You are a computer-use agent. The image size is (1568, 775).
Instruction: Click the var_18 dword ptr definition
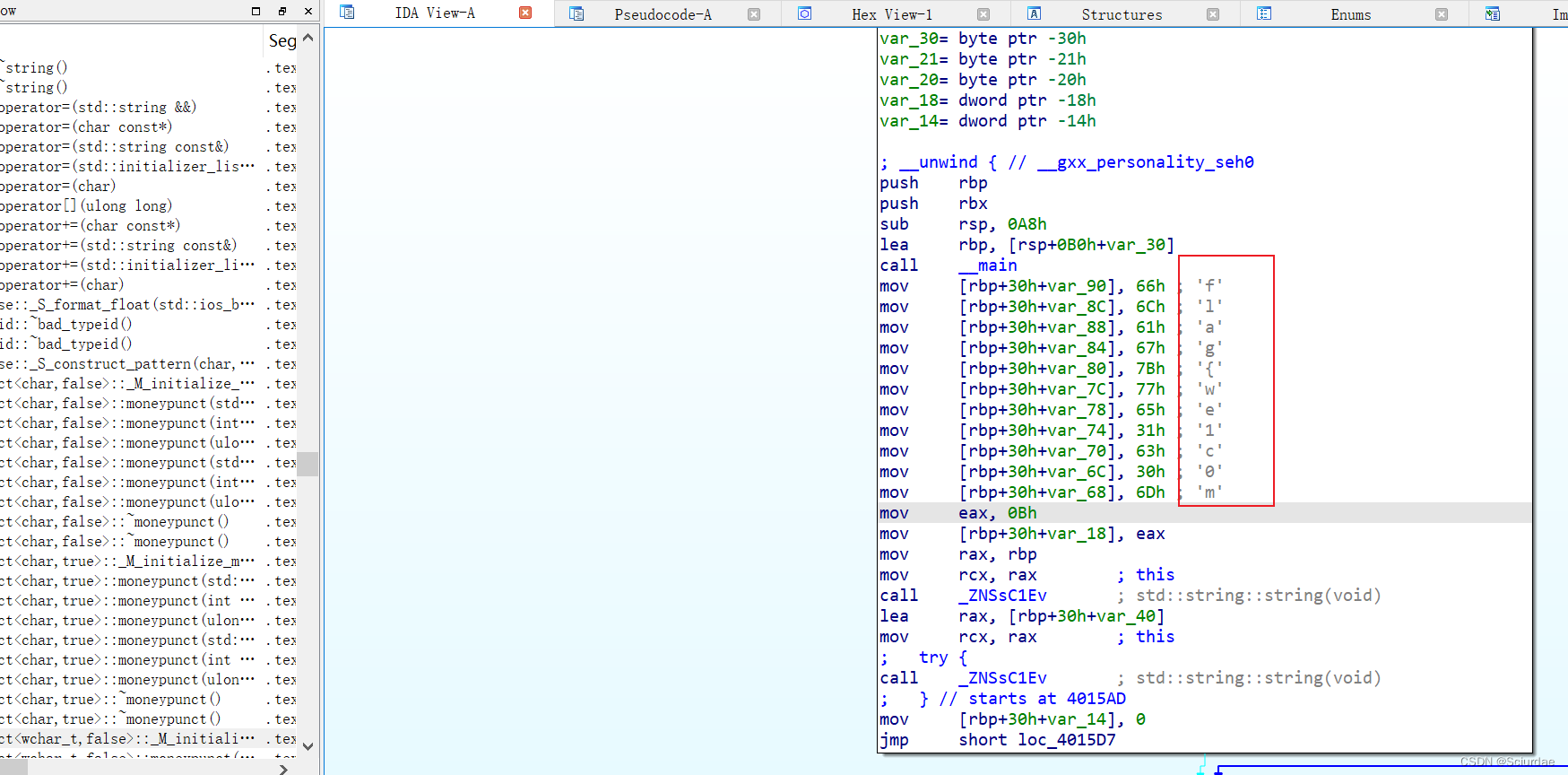[x=988, y=100]
